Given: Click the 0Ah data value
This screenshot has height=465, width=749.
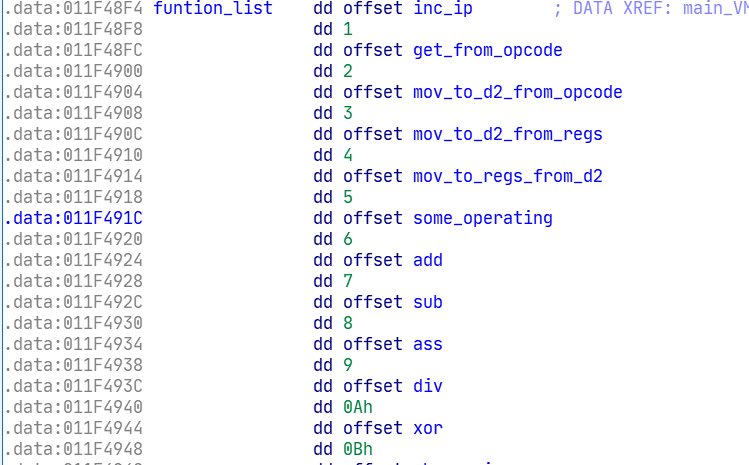Looking at the screenshot, I should 358,407.
